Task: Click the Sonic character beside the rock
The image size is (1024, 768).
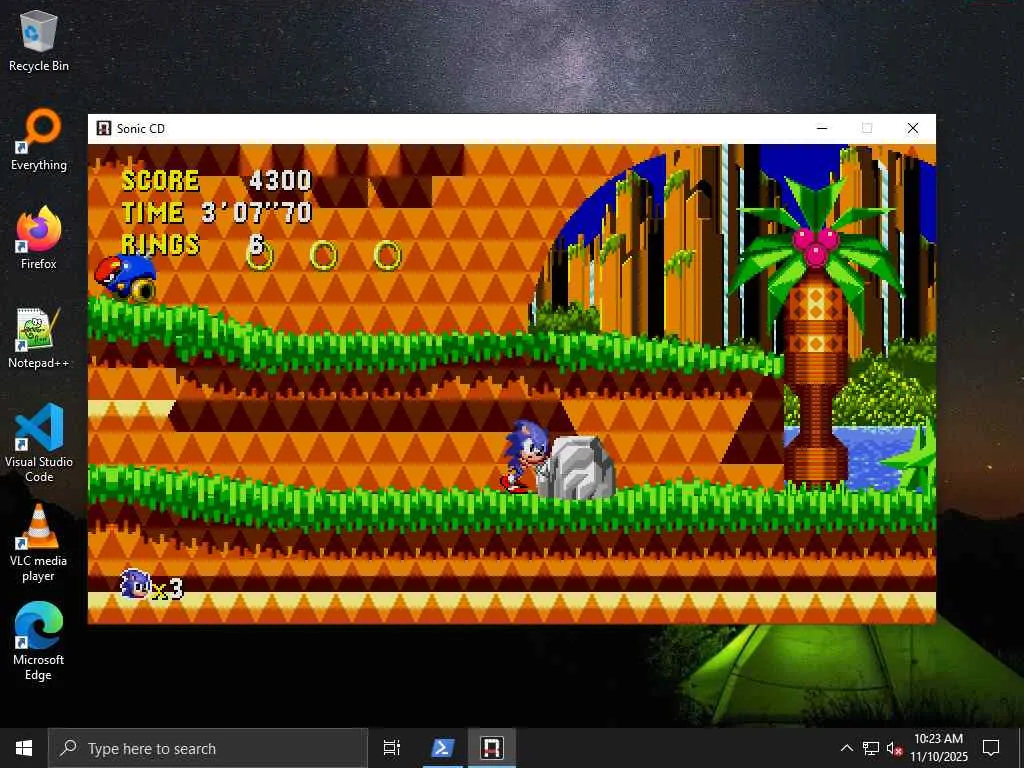Action: click(x=524, y=455)
